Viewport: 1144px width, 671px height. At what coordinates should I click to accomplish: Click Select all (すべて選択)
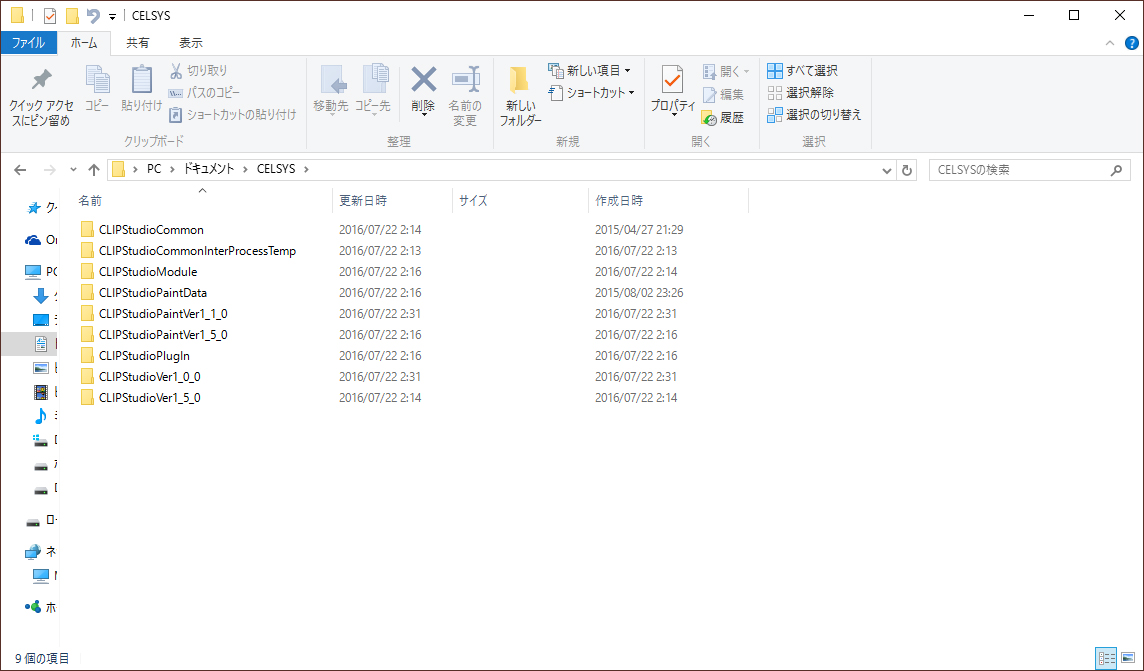point(803,71)
